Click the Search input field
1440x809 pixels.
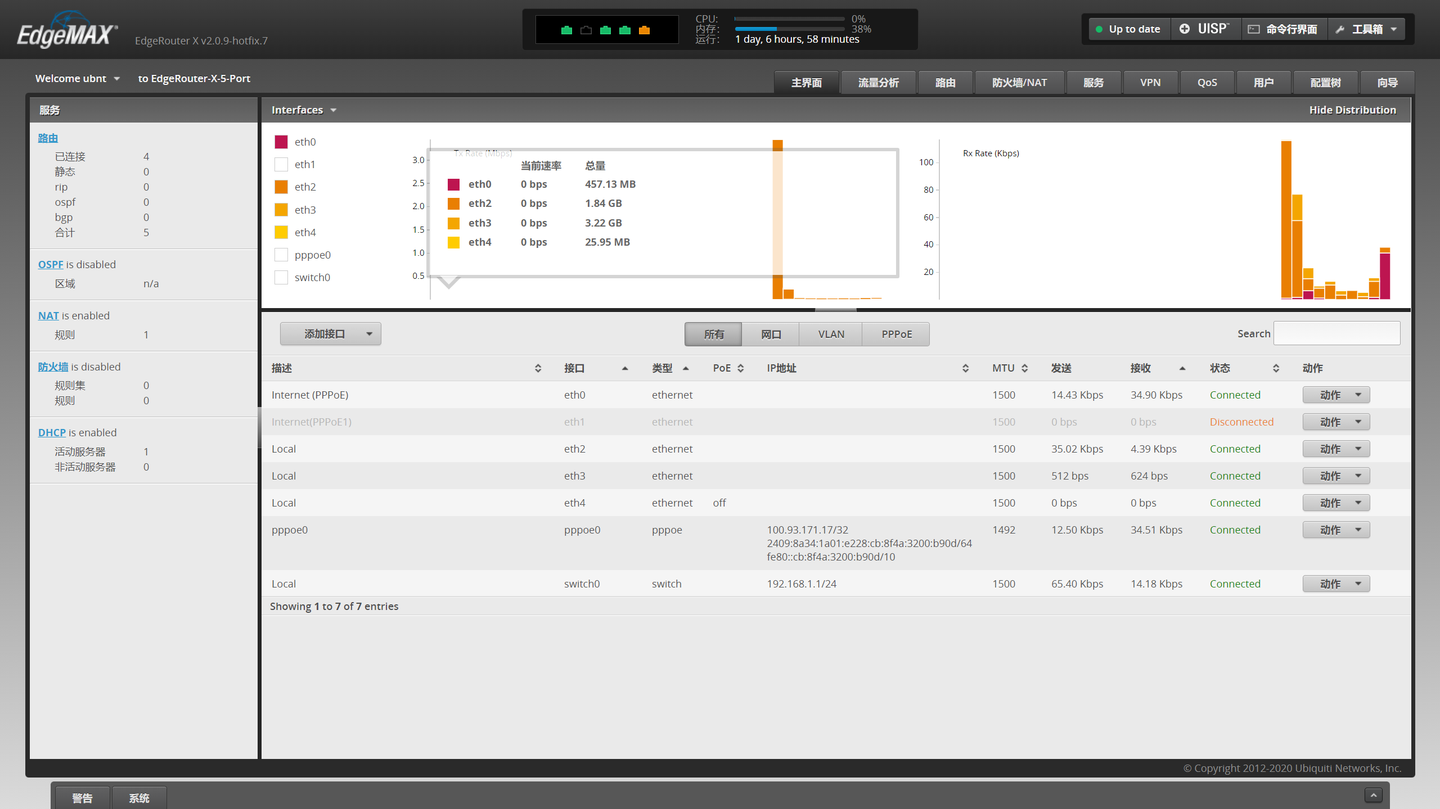coord(1337,333)
